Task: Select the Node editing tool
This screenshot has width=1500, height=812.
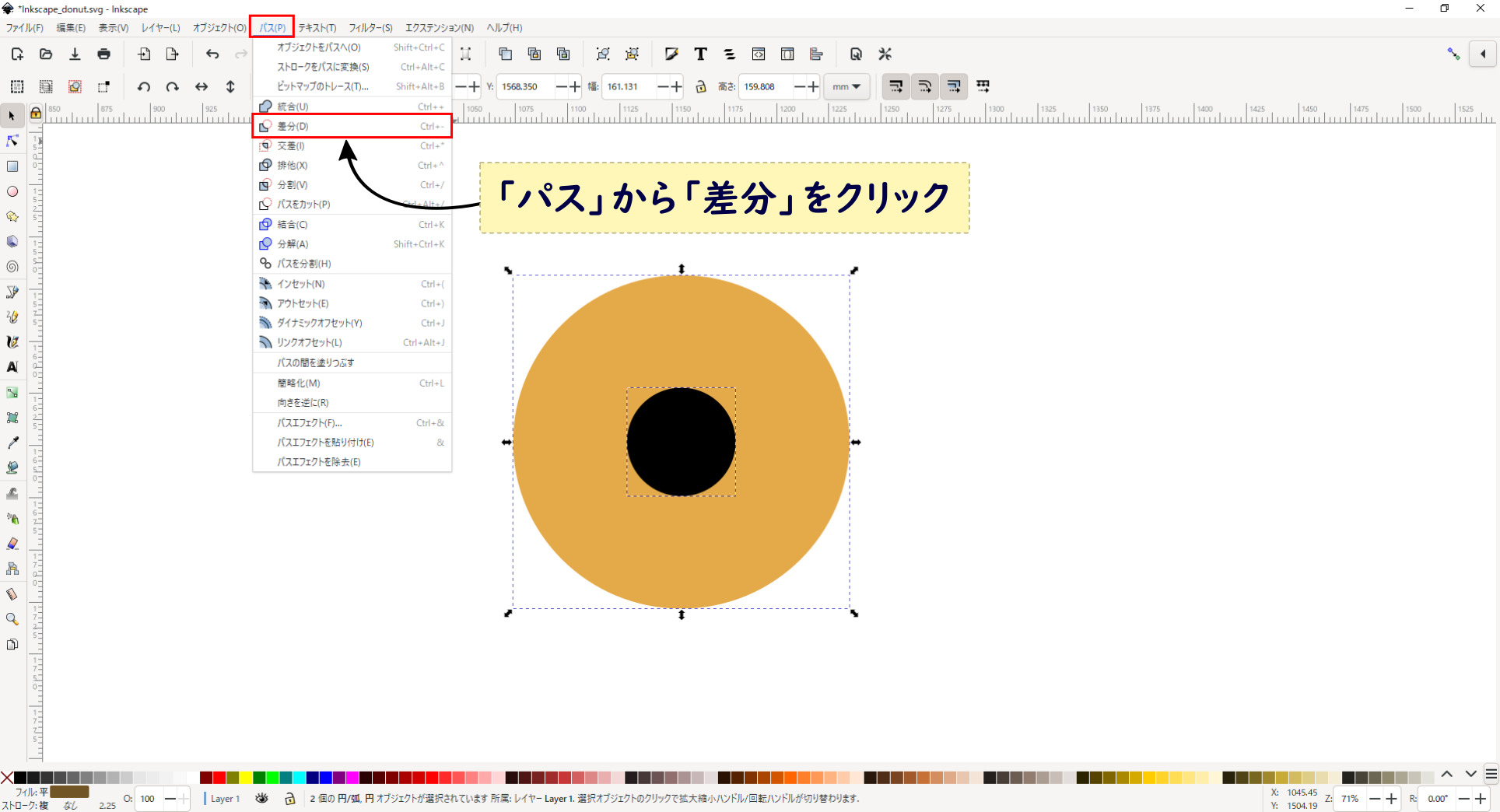Action: point(12,141)
